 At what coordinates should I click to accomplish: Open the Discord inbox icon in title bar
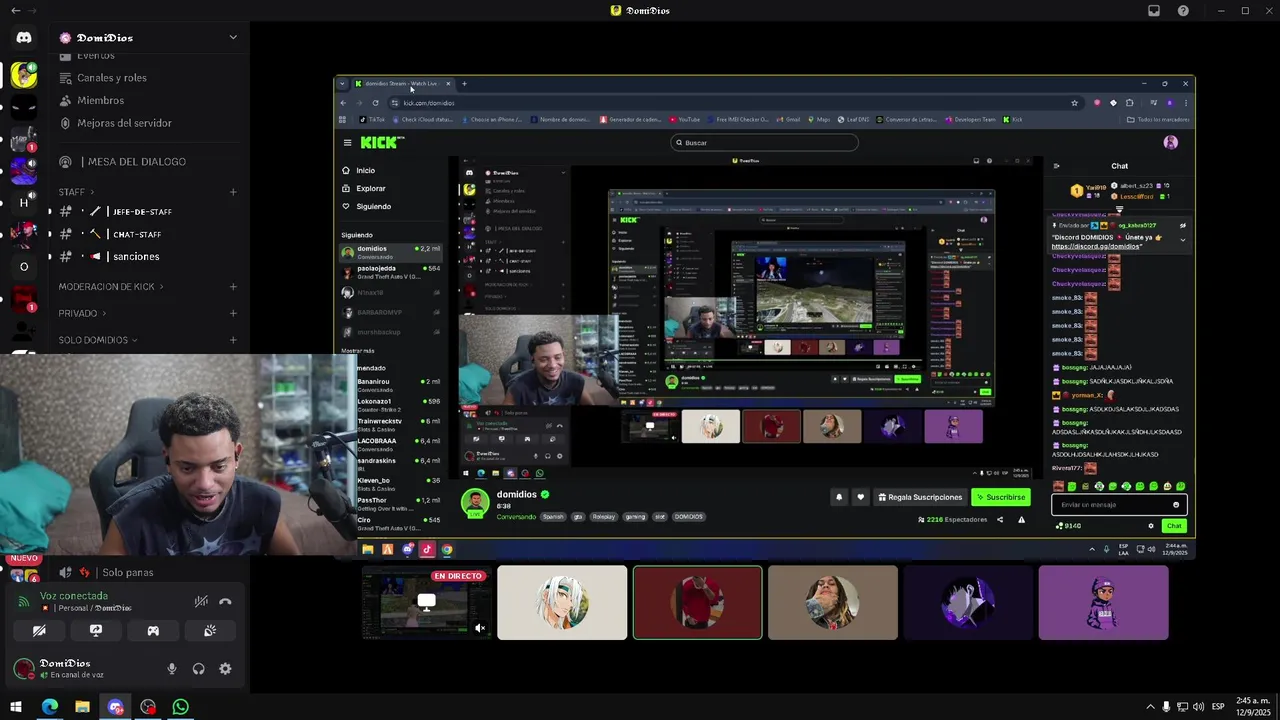coord(1154,11)
